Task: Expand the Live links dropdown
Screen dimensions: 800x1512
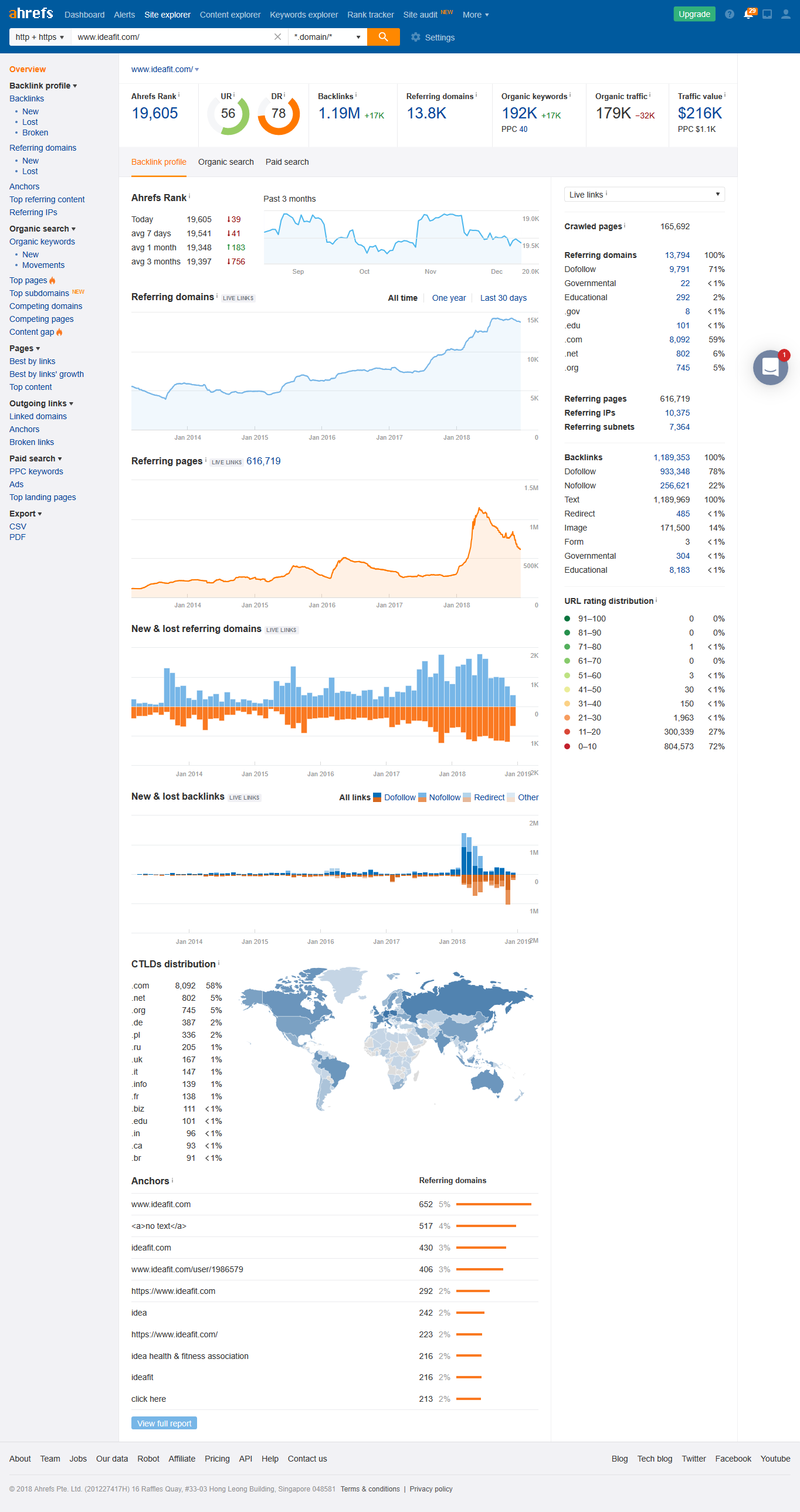Action: 644,194
